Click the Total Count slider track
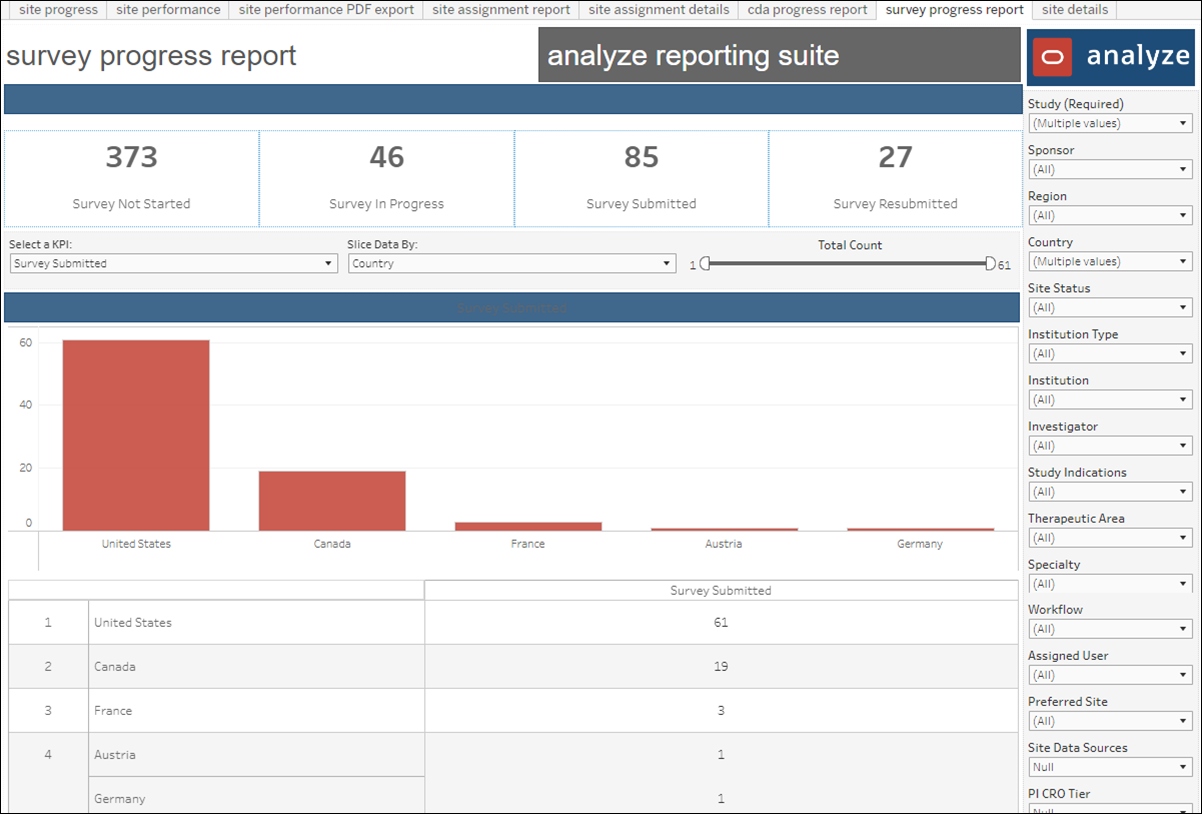This screenshot has height=814, width=1202. (847, 263)
